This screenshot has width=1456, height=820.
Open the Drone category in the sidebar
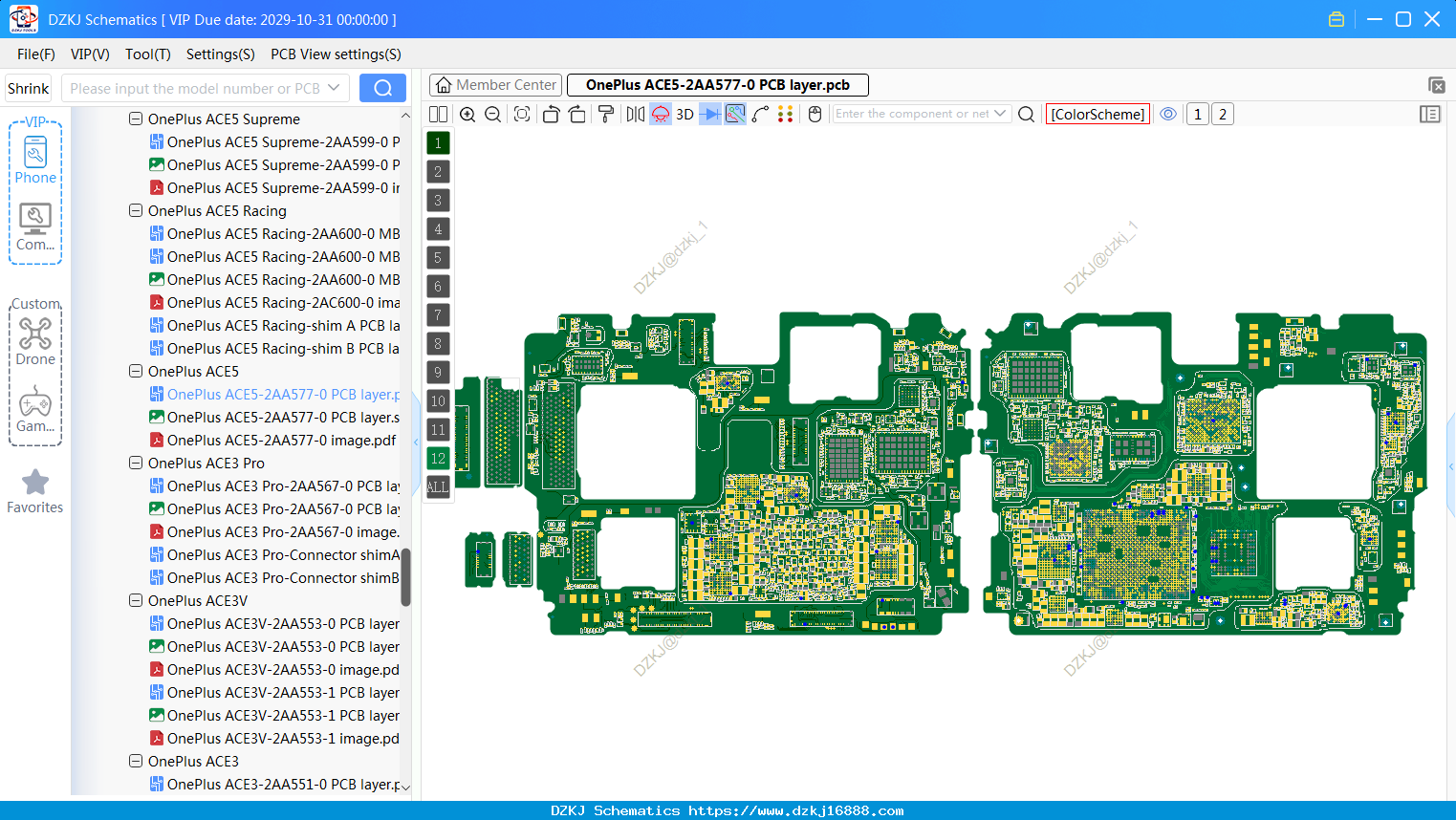[x=35, y=341]
